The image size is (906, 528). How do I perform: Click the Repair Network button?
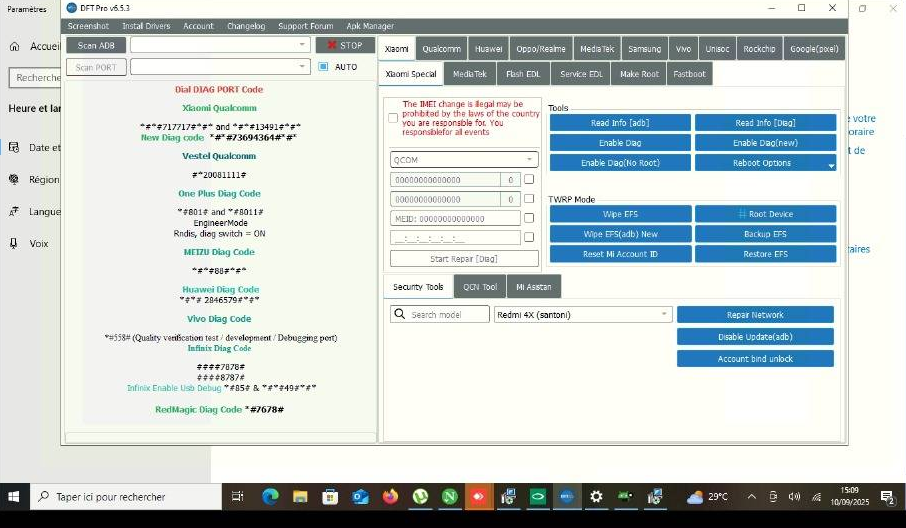(x=755, y=315)
